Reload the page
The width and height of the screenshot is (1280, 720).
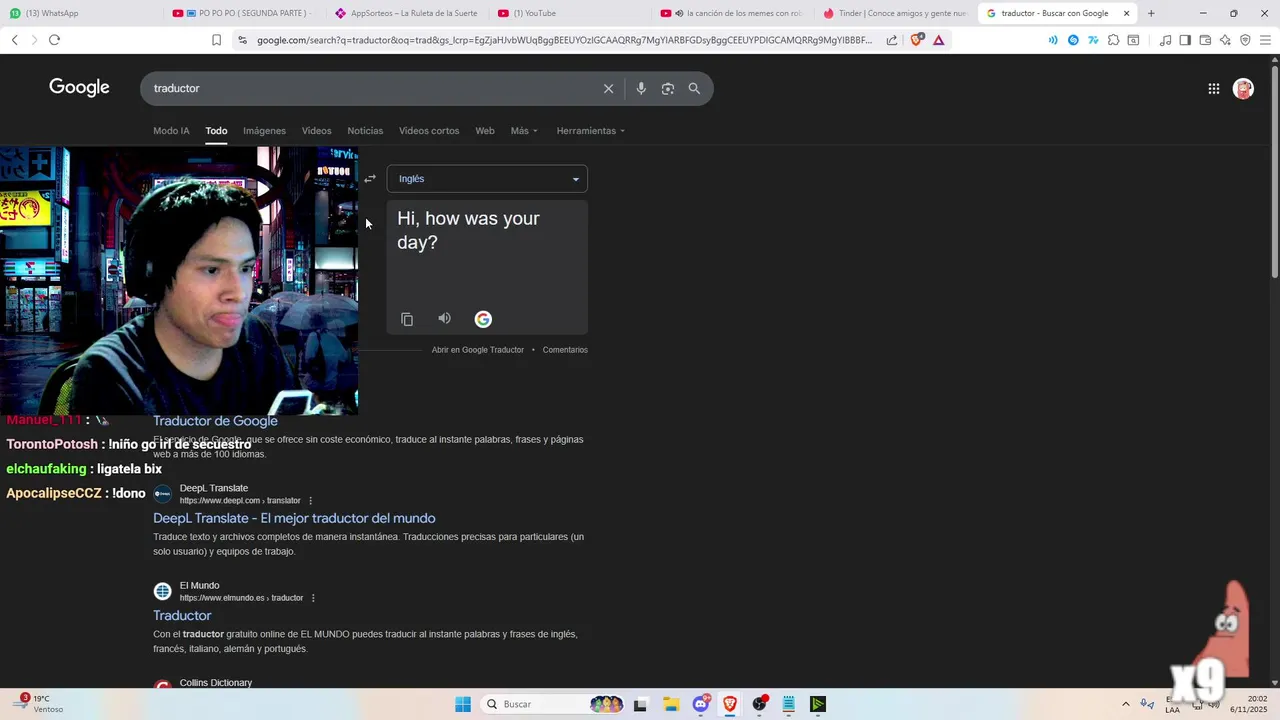(x=54, y=40)
